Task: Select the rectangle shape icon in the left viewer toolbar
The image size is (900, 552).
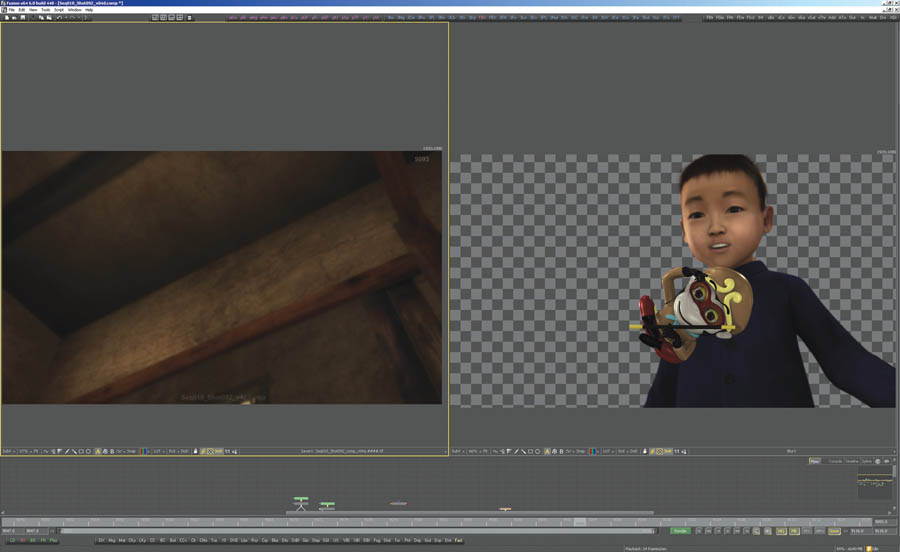Action: [80, 451]
